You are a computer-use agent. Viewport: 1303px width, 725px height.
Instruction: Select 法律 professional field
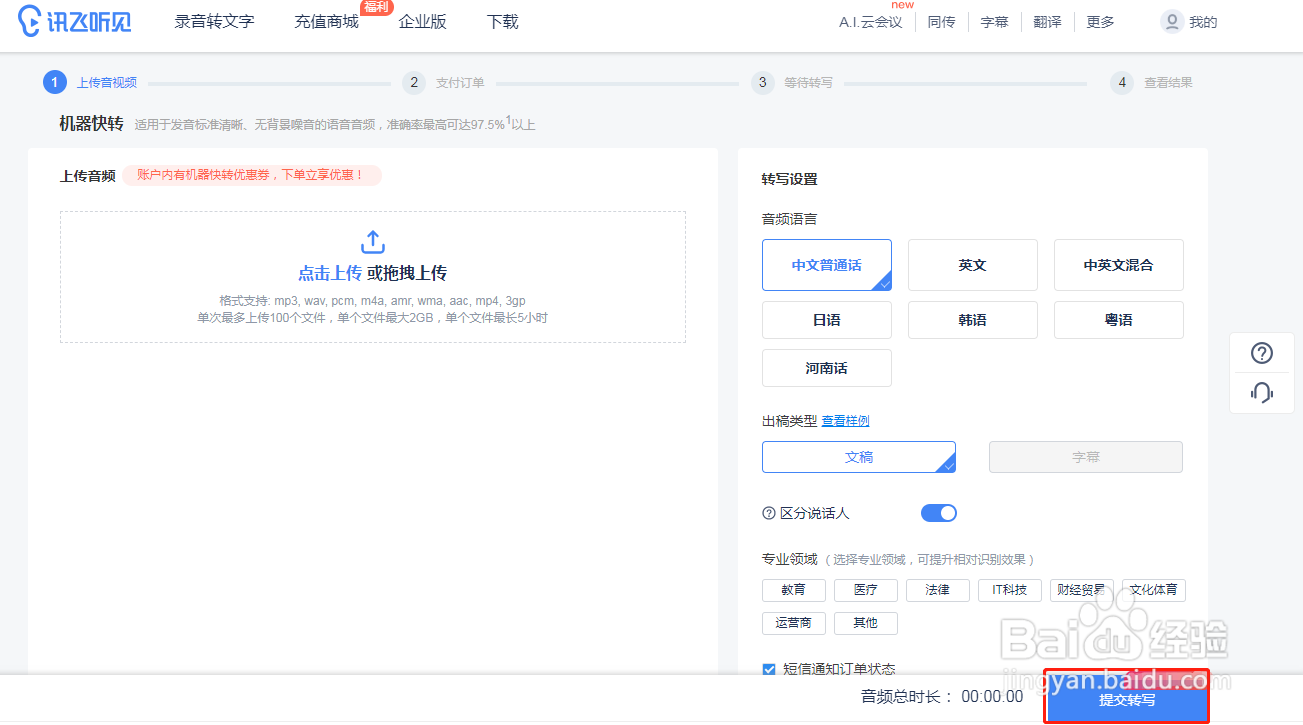pos(938,590)
